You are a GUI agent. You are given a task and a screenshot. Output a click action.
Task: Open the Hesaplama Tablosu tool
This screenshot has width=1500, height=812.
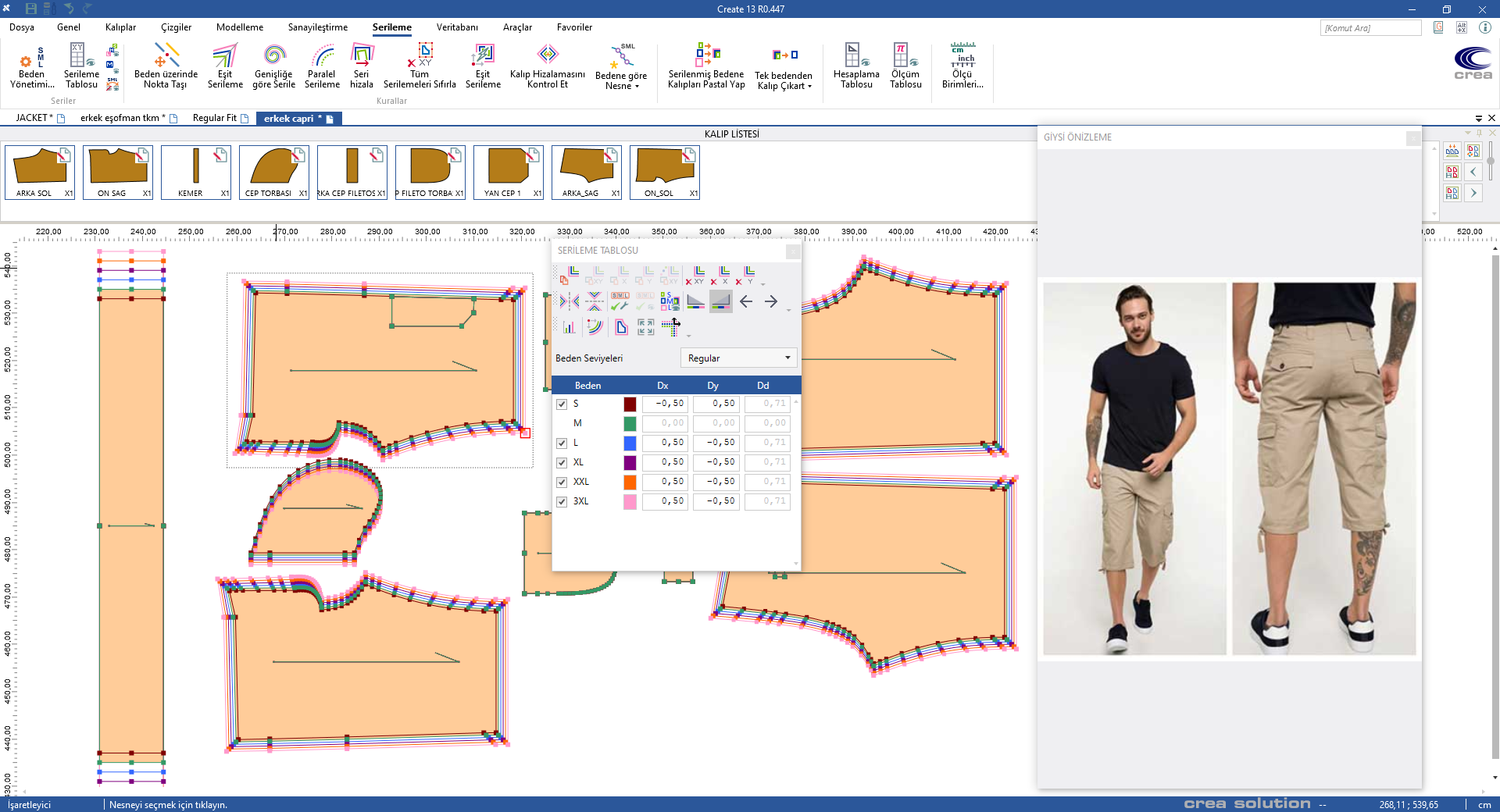pyautogui.click(x=856, y=66)
